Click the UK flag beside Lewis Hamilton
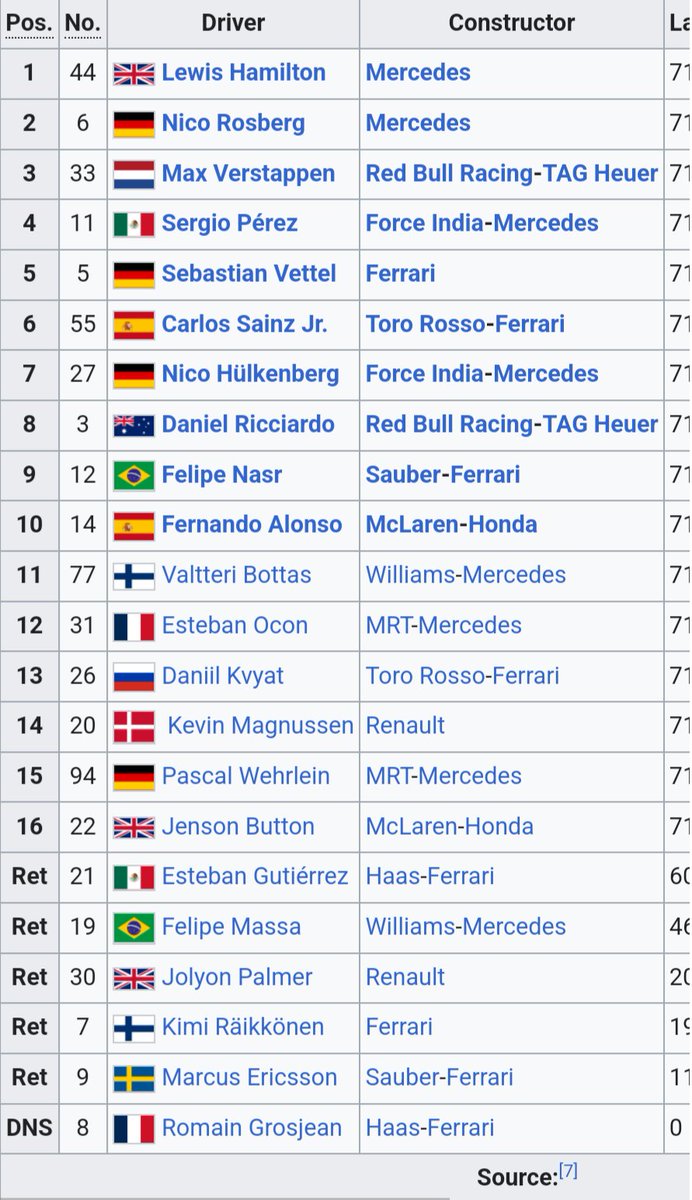The image size is (692, 1200). click(134, 73)
